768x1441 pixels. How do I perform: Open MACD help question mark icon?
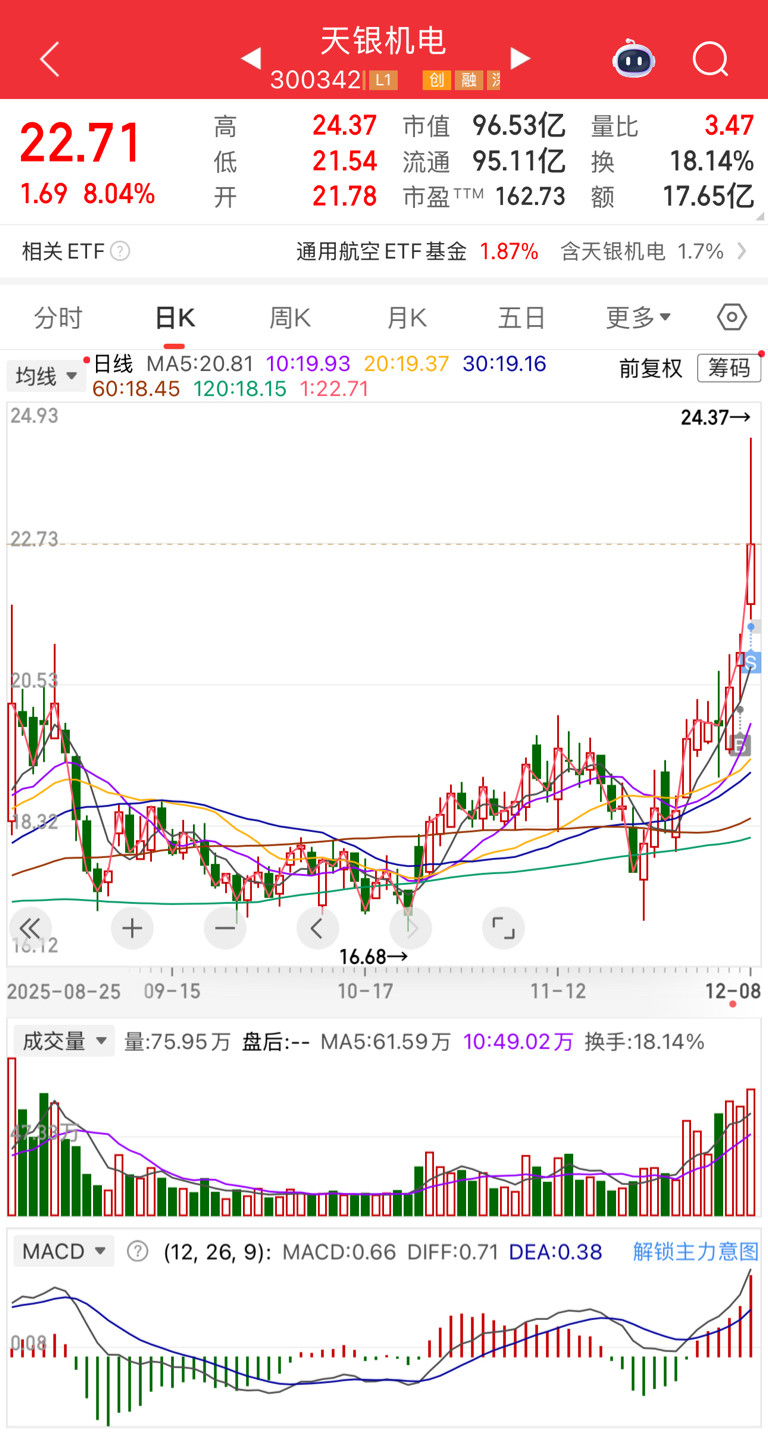tap(138, 1251)
